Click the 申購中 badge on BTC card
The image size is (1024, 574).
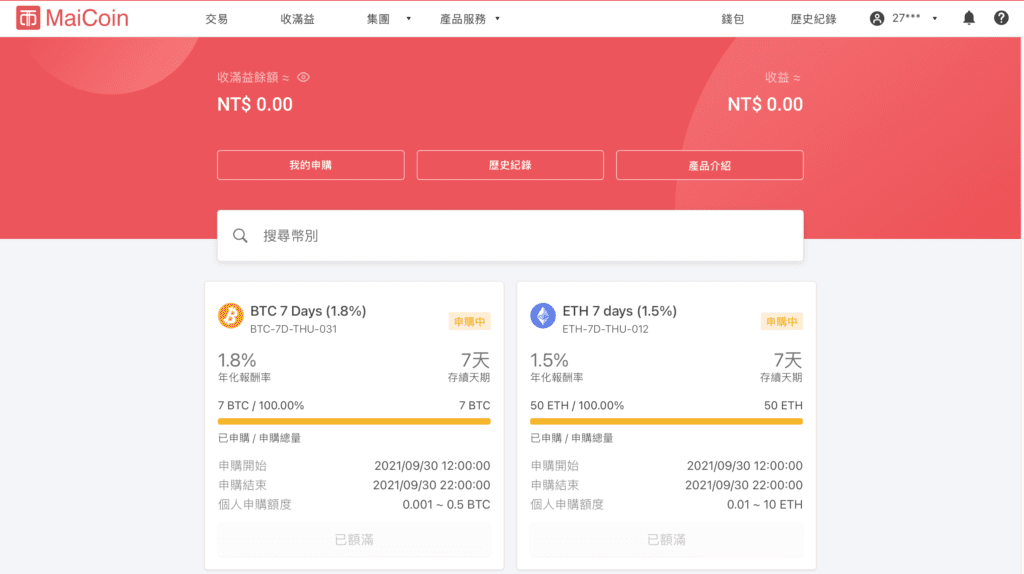(469, 321)
